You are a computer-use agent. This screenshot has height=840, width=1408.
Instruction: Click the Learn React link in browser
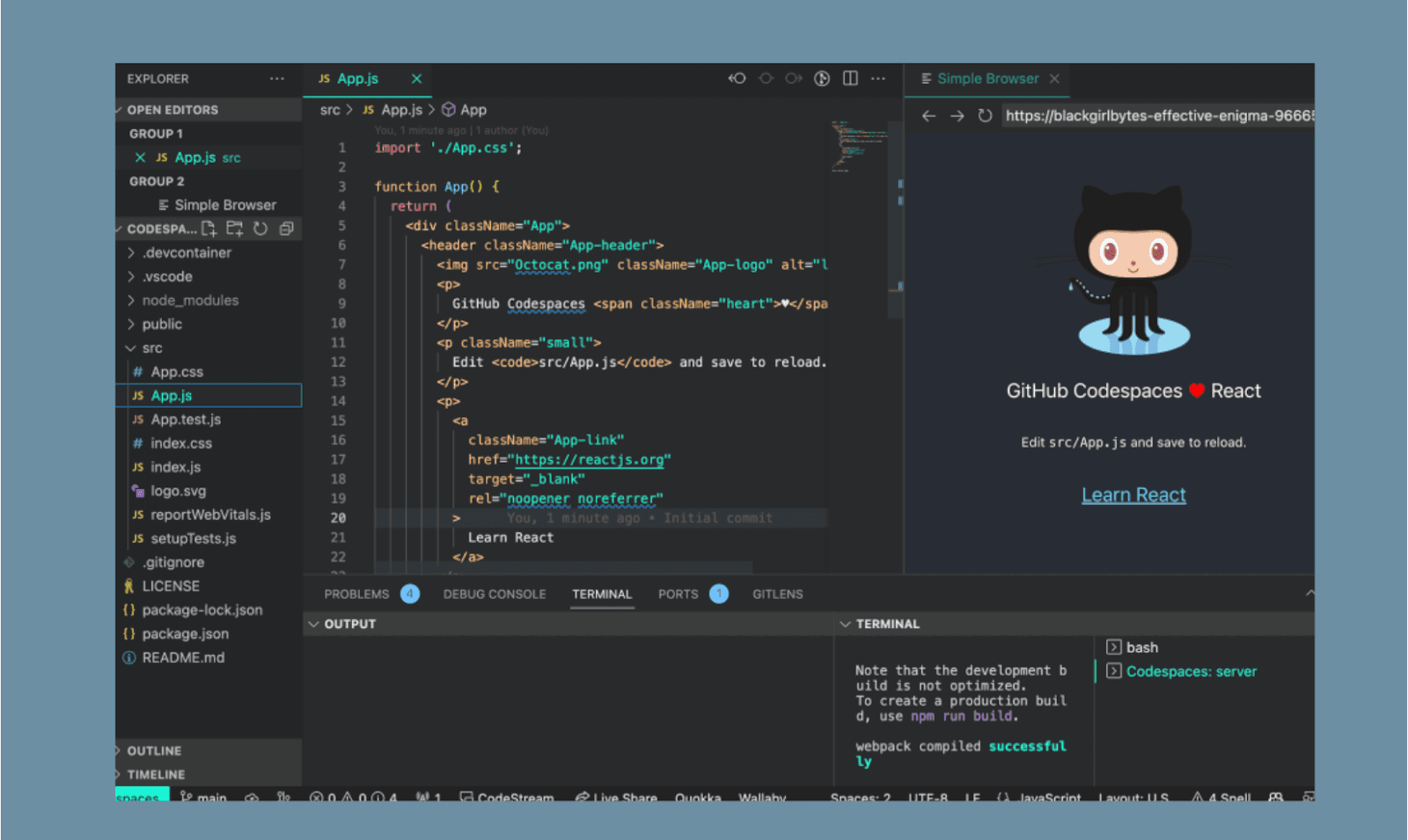coord(1133,495)
